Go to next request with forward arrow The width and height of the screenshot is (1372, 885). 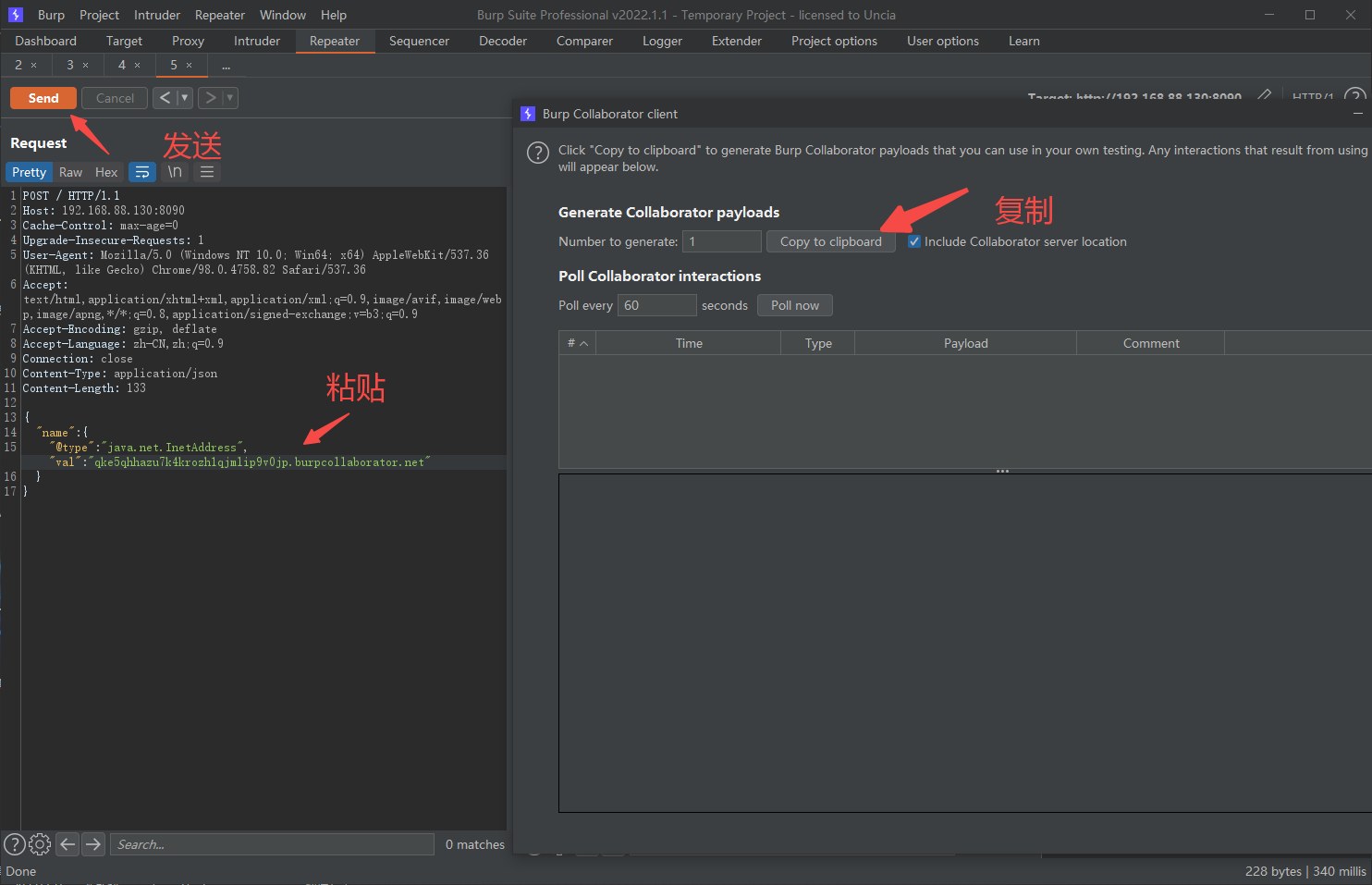[x=210, y=98]
